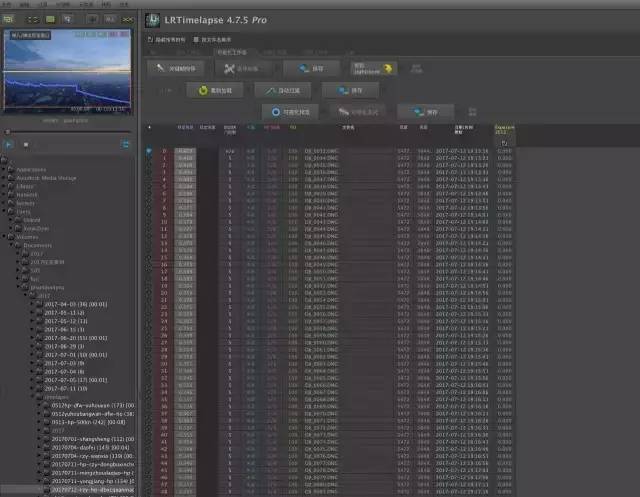Toggle the first checkbox below the LRTimelapse title

(153, 39)
